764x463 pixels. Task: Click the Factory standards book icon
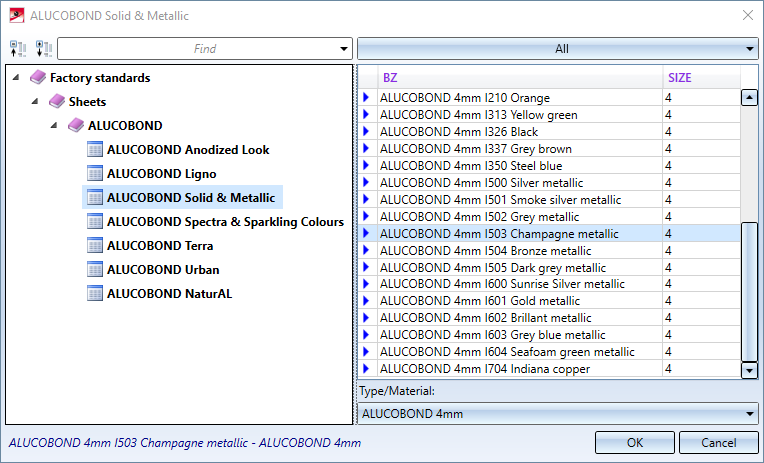point(38,77)
